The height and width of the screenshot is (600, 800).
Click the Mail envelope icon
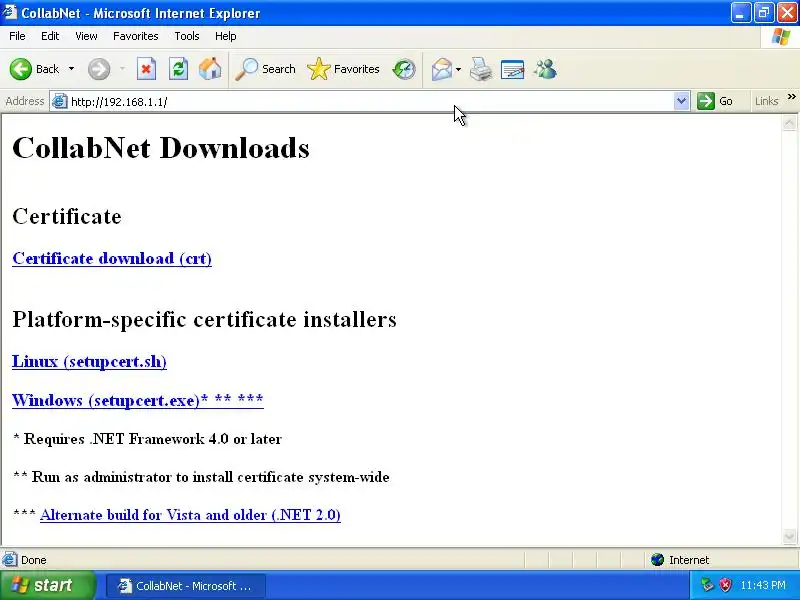pyautogui.click(x=441, y=69)
